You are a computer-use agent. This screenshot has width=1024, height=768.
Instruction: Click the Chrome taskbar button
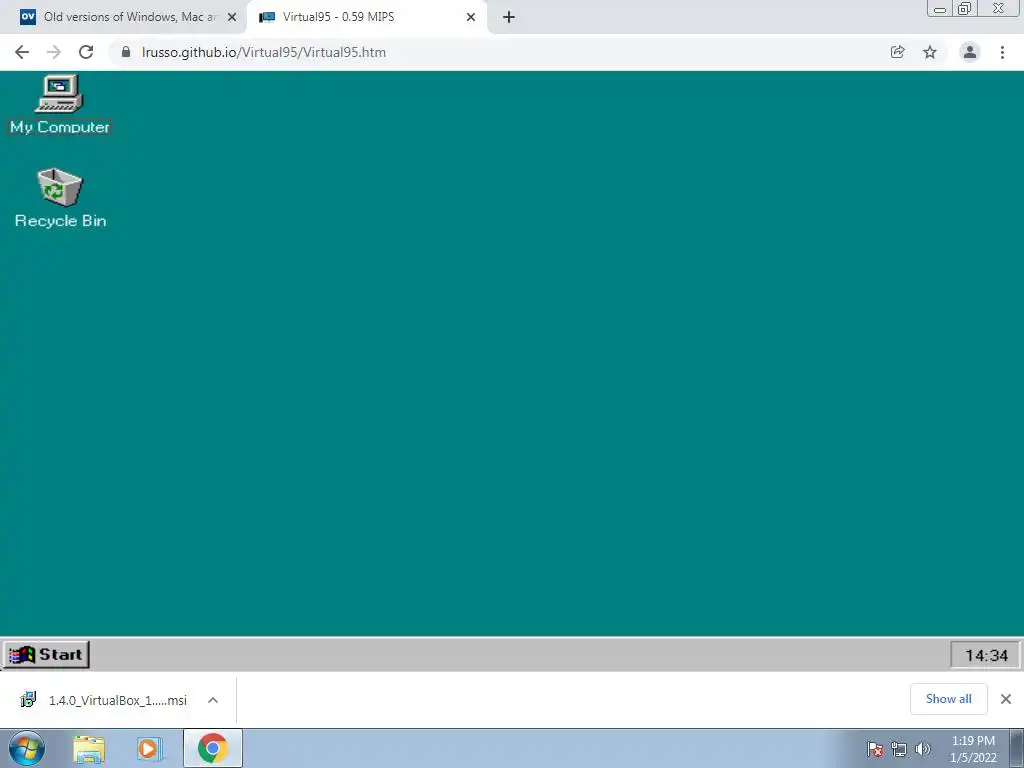point(213,748)
